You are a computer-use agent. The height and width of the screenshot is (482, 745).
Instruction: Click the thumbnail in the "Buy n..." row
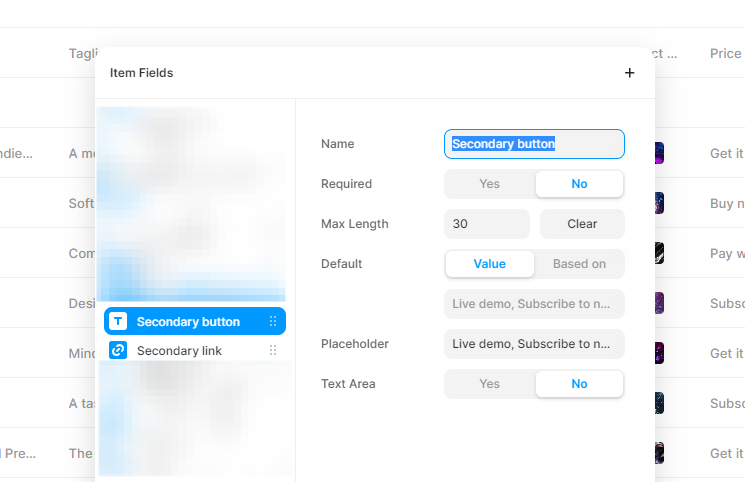pyautogui.click(x=658, y=203)
